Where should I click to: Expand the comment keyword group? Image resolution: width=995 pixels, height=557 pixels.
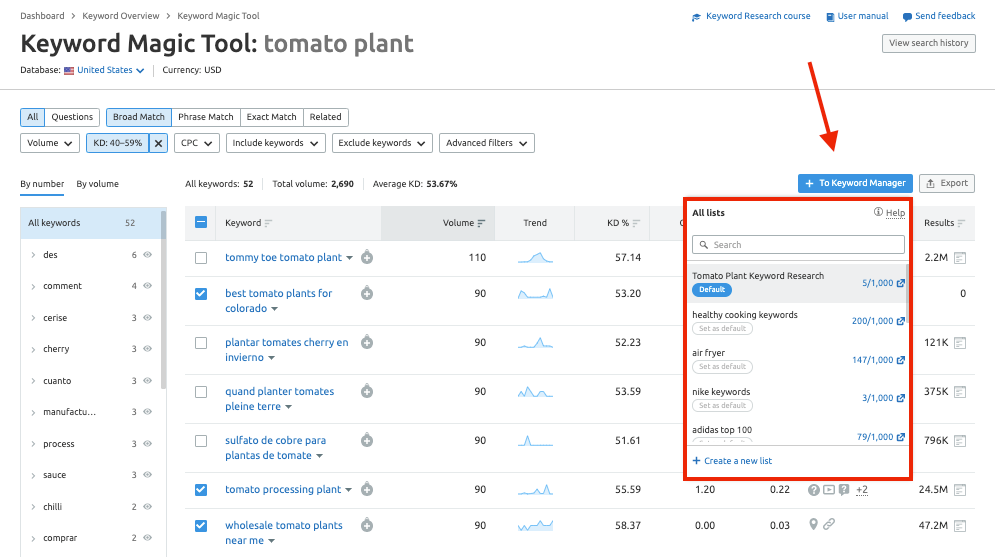[x=33, y=286]
